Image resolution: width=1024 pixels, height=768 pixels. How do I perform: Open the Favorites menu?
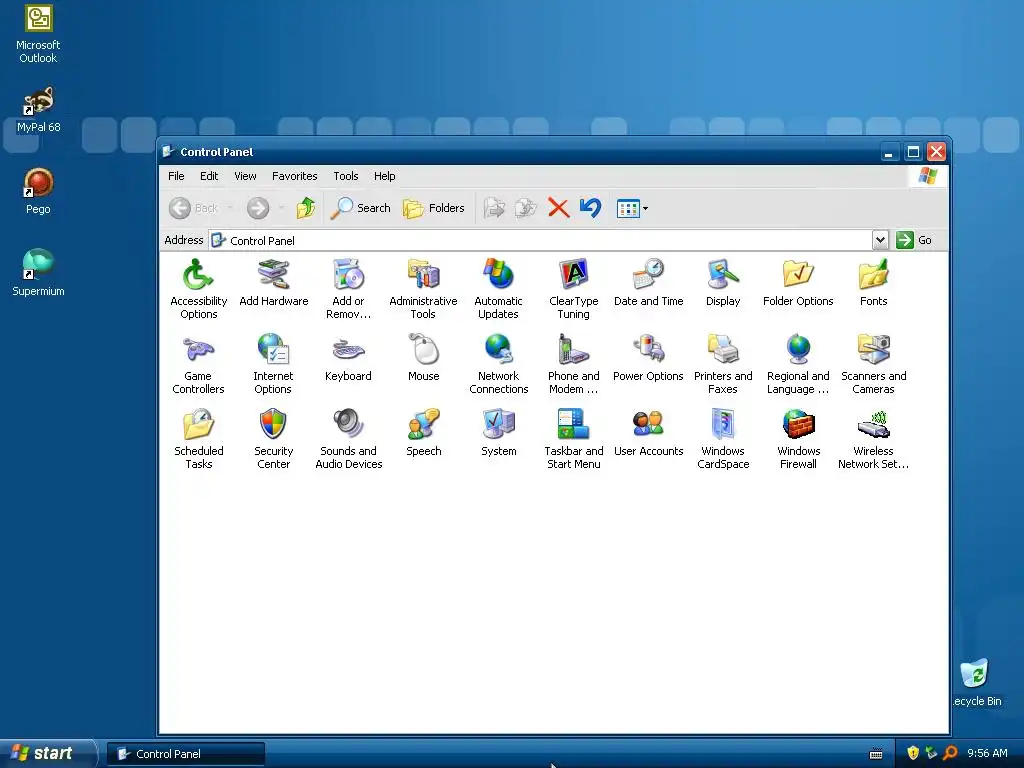pyautogui.click(x=295, y=176)
